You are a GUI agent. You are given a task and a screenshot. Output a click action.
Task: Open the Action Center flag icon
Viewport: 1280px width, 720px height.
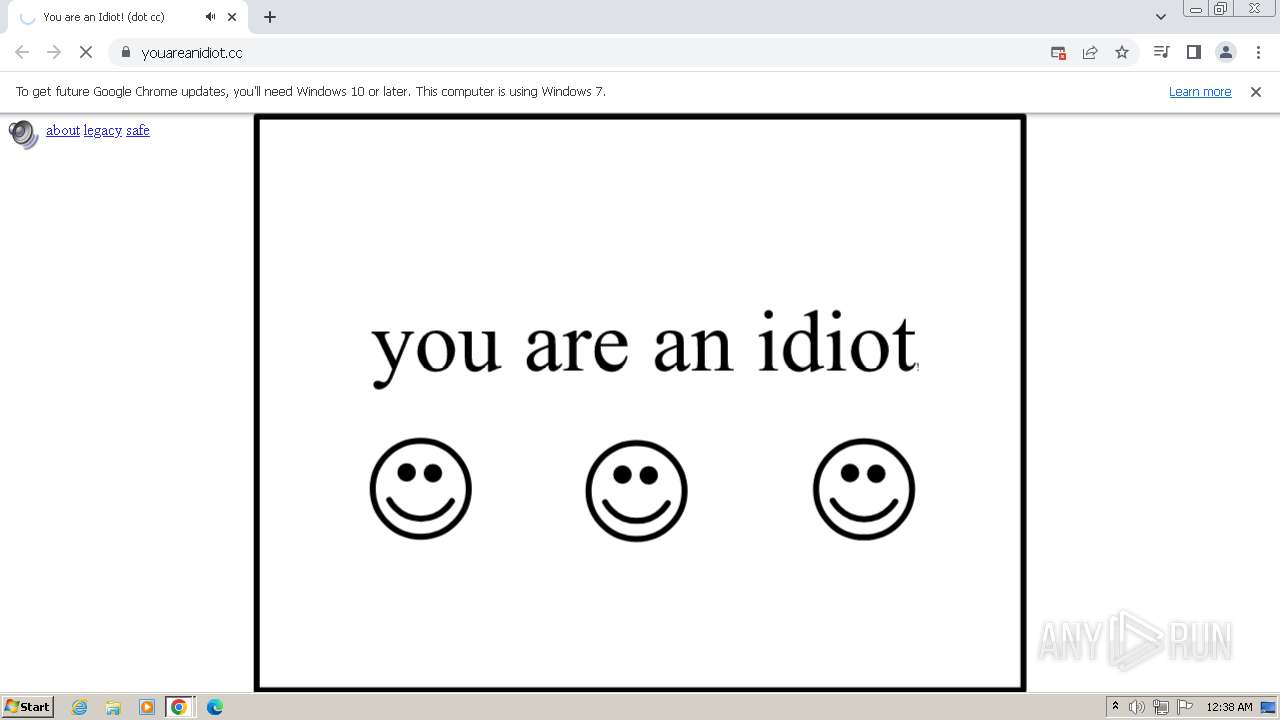(1185, 707)
